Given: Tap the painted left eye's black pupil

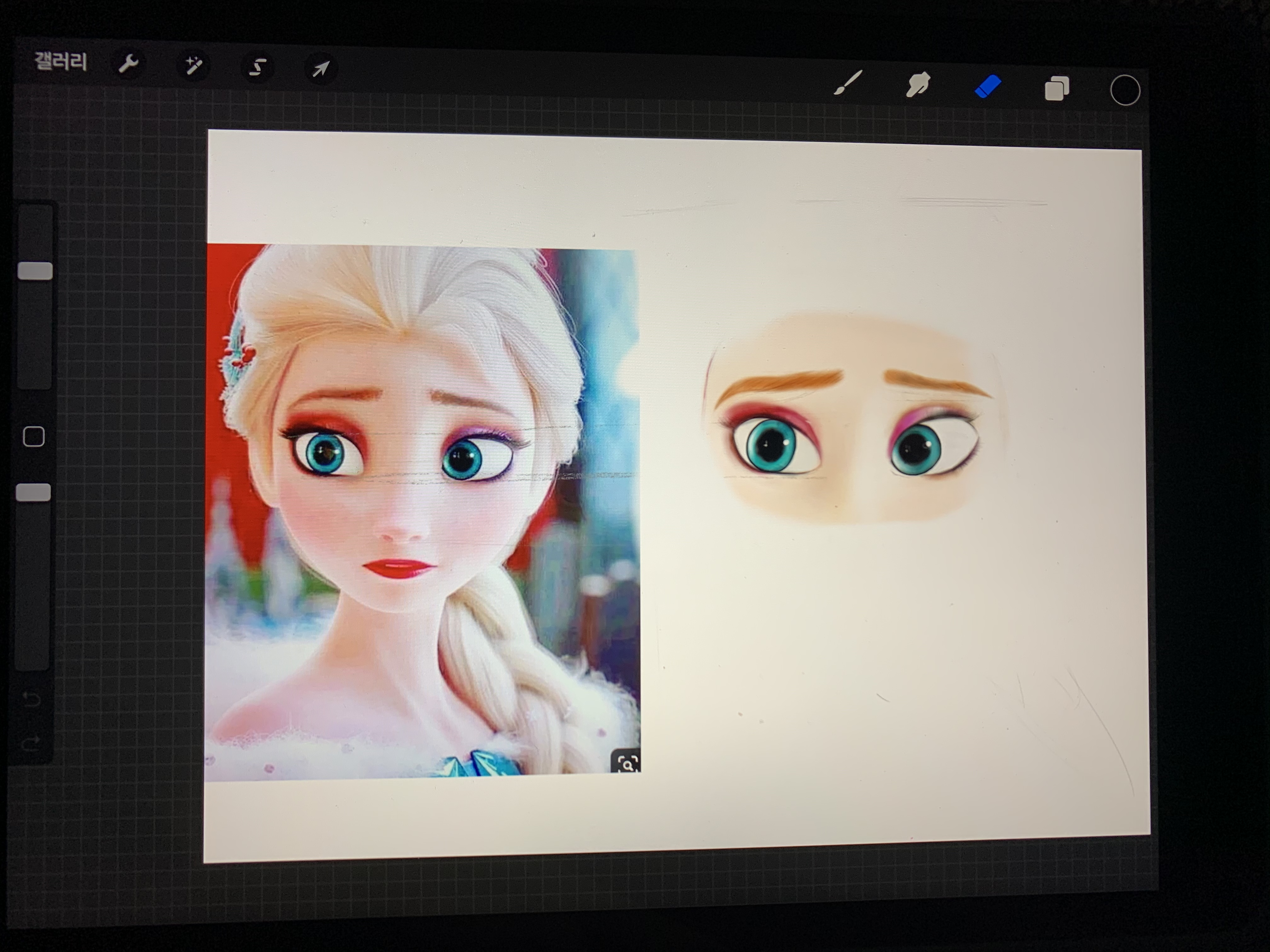Looking at the screenshot, I should (771, 445).
